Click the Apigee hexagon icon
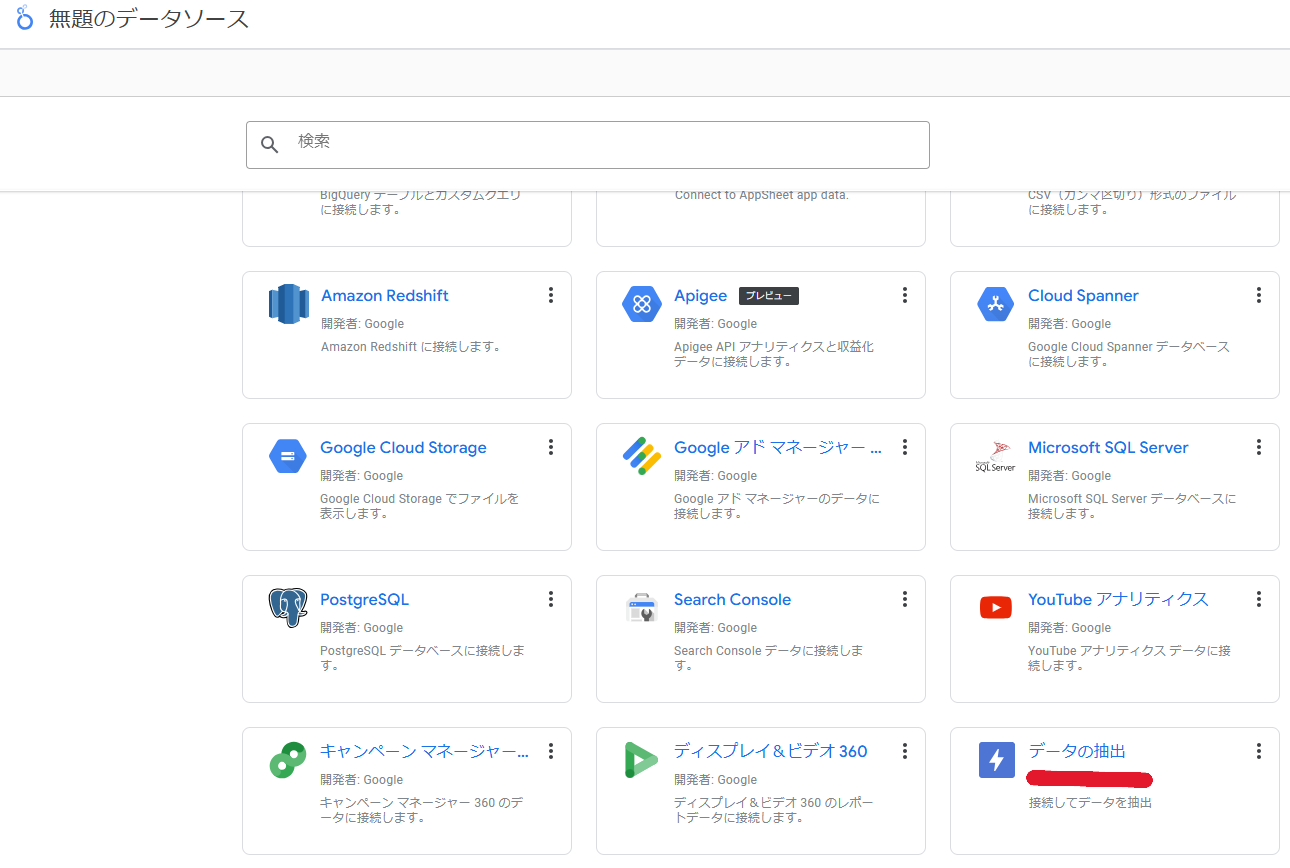The image size is (1290, 868). [642, 304]
